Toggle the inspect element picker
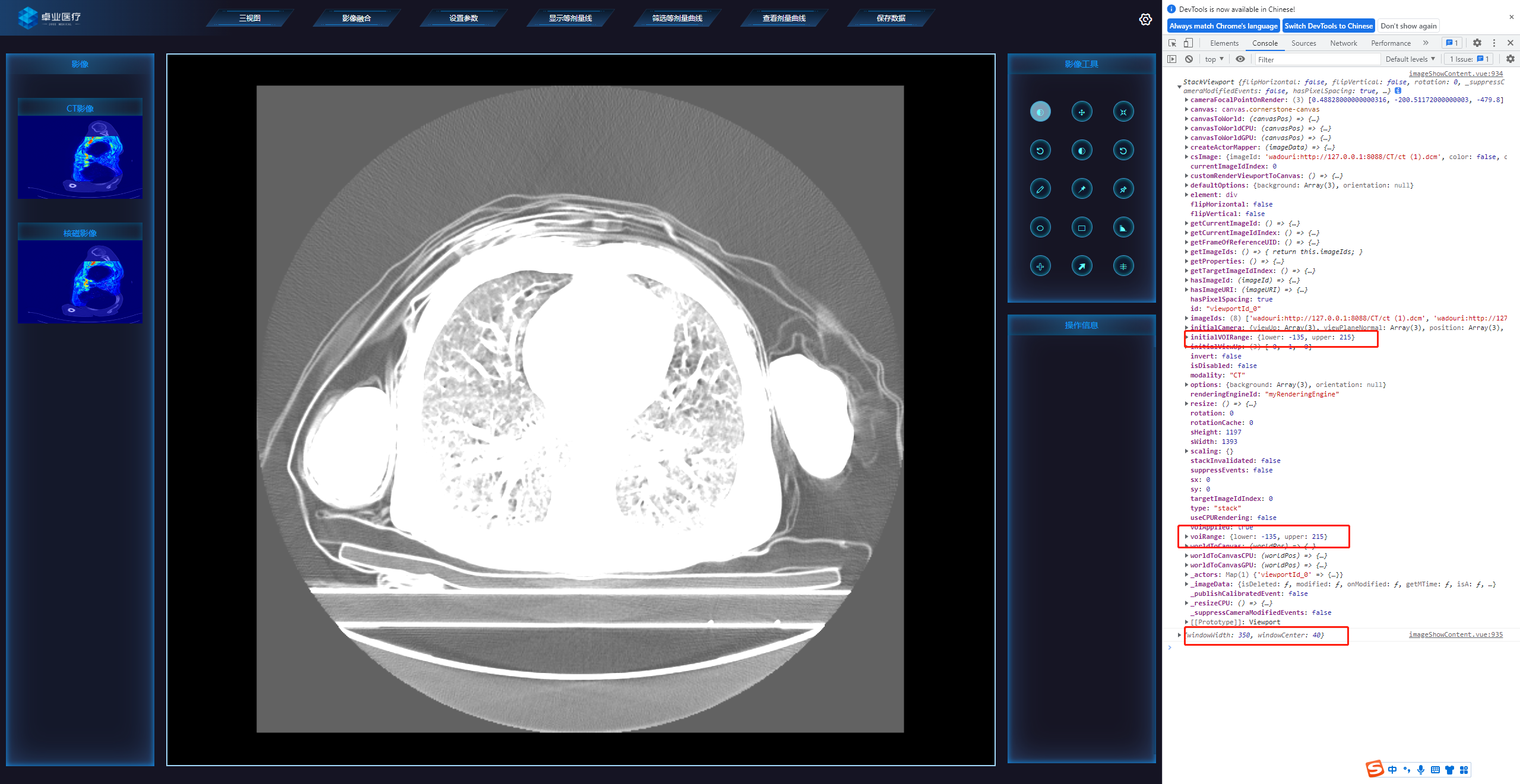Viewport: 1520px width, 784px height. coord(1172,43)
